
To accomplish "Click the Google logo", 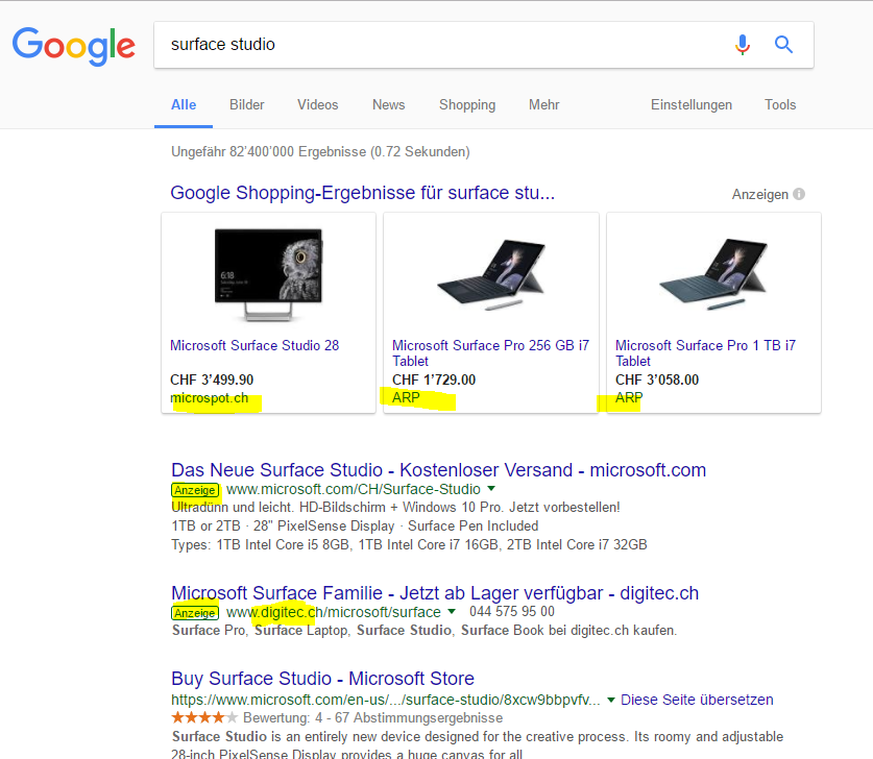I will [x=73, y=45].
